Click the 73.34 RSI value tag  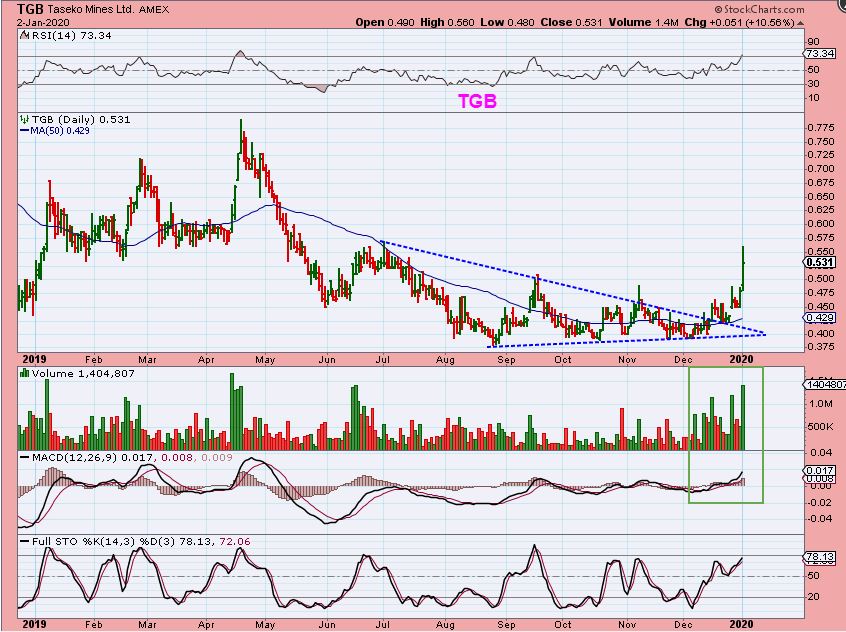(x=820, y=53)
